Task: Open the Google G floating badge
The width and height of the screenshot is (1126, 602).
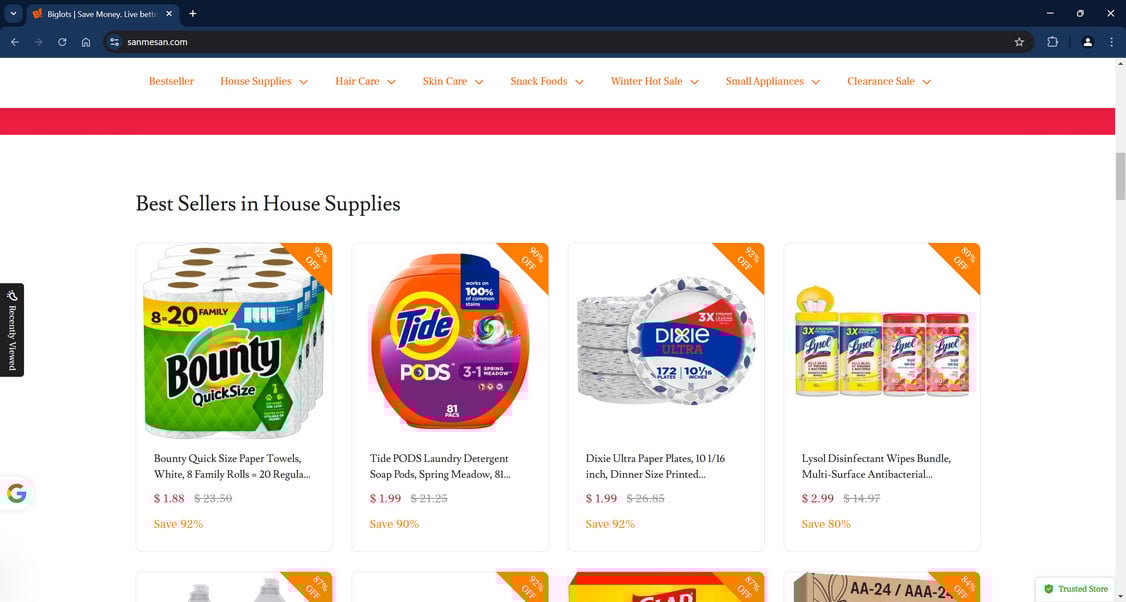Action: 17,494
